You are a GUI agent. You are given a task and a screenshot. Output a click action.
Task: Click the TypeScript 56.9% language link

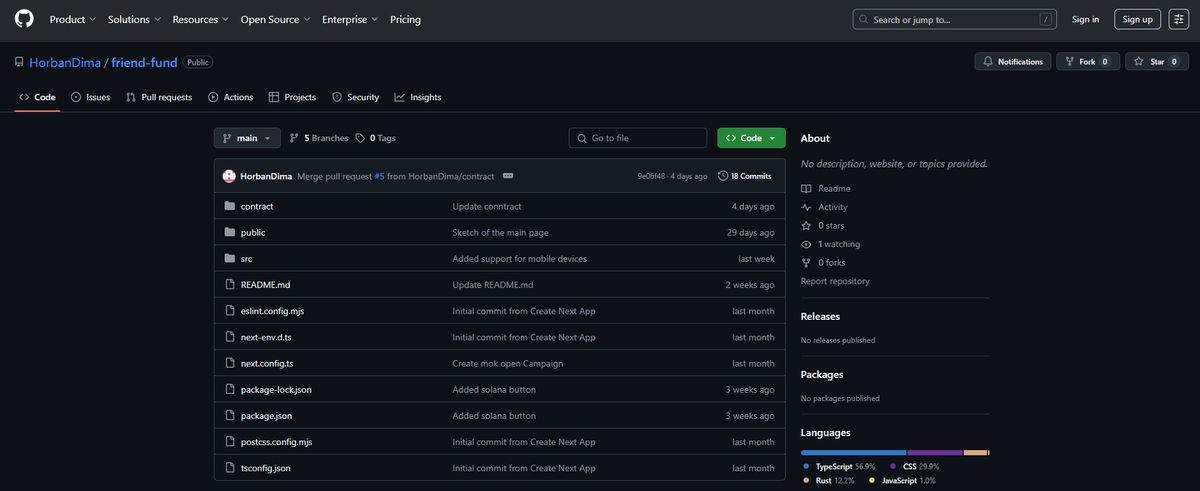click(x=838, y=467)
